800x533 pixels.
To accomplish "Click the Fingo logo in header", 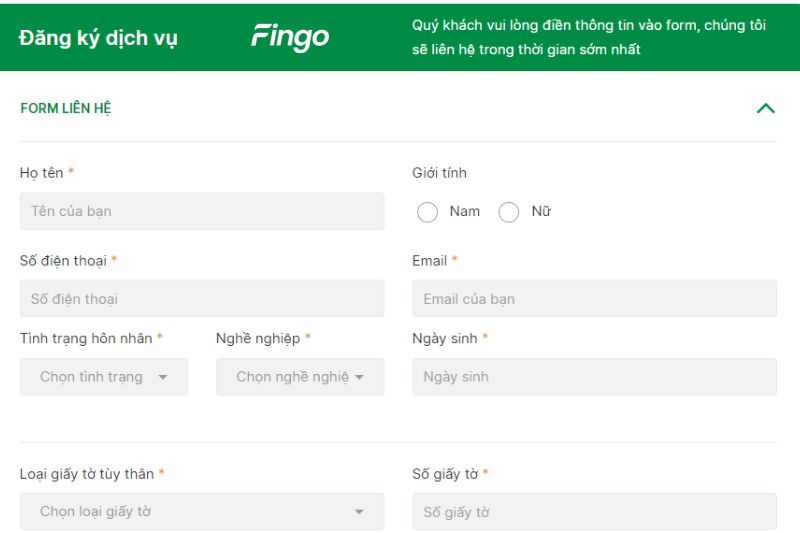I will coord(290,37).
